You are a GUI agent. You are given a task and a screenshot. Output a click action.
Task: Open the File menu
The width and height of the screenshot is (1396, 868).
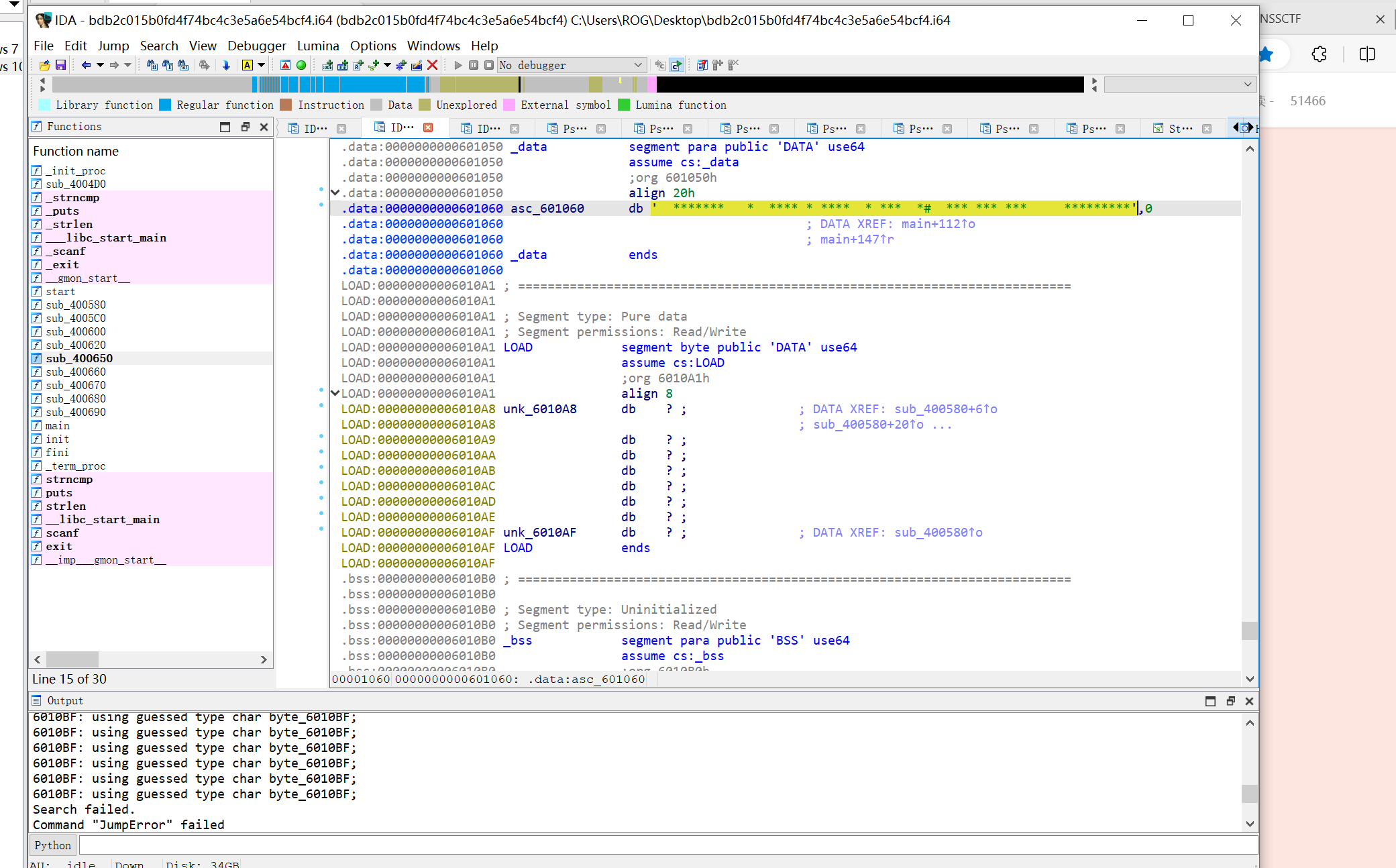[44, 46]
